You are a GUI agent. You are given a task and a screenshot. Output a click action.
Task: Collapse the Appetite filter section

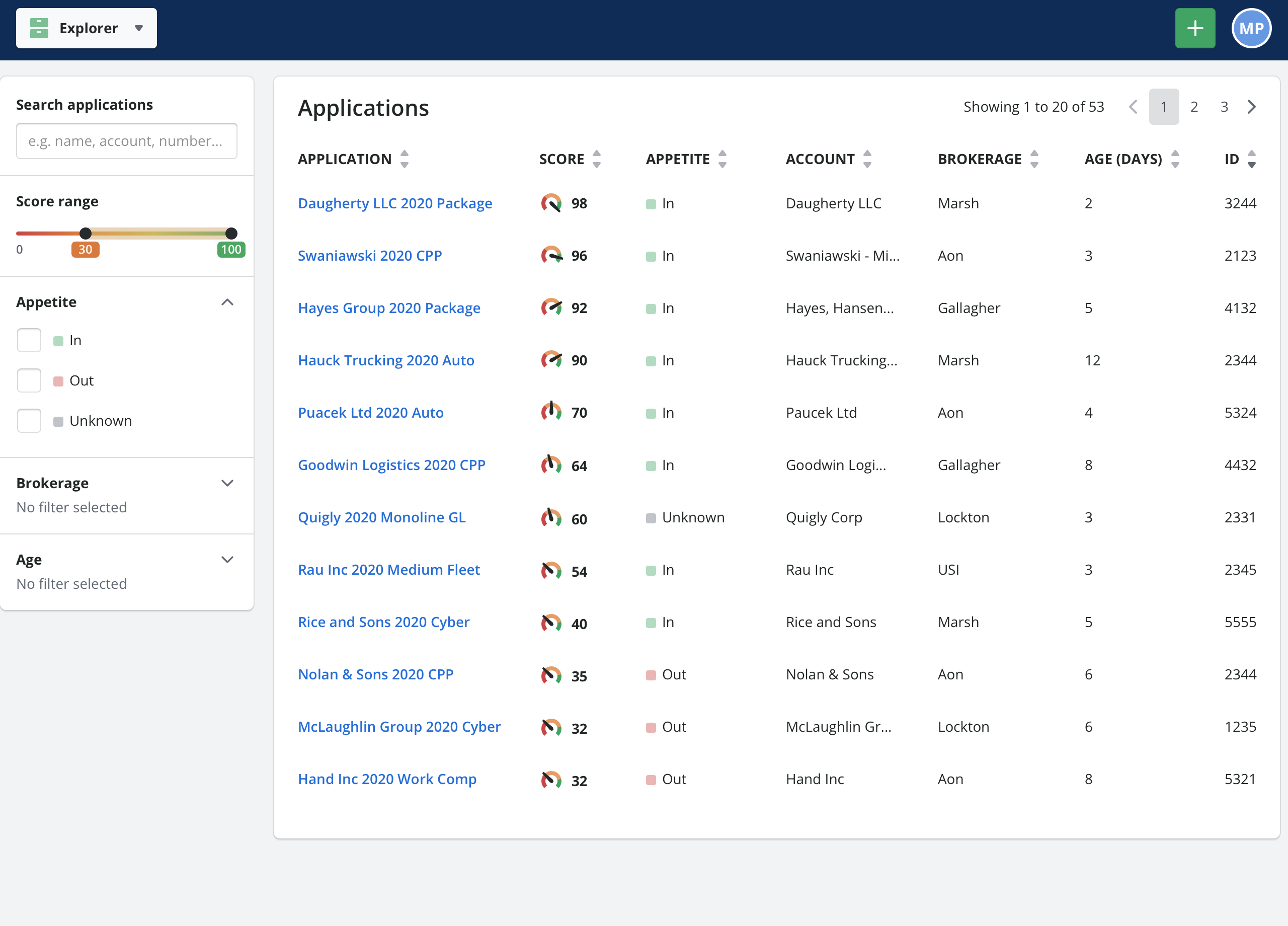[227, 302]
